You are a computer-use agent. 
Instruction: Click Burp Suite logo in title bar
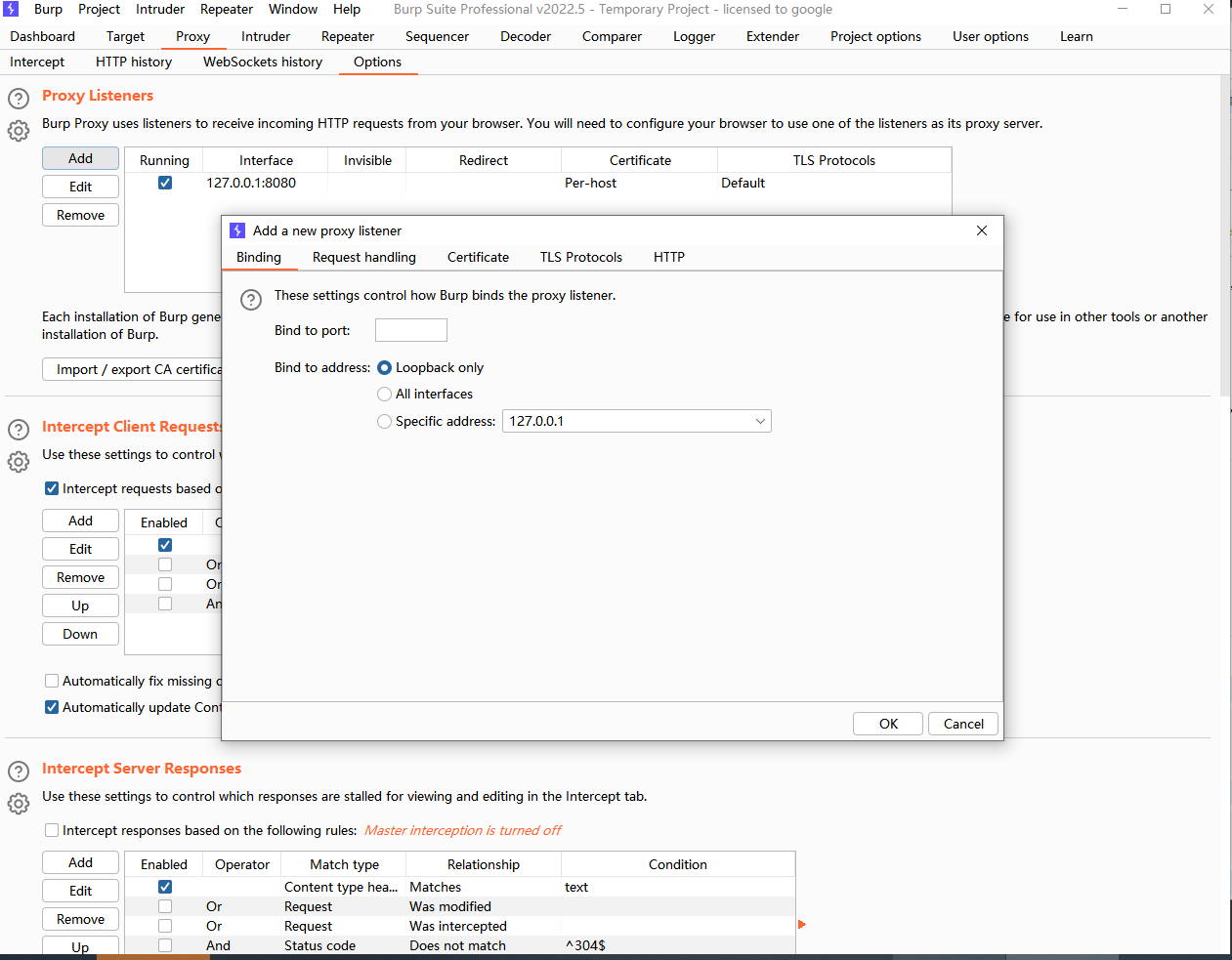click(x=11, y=9)
